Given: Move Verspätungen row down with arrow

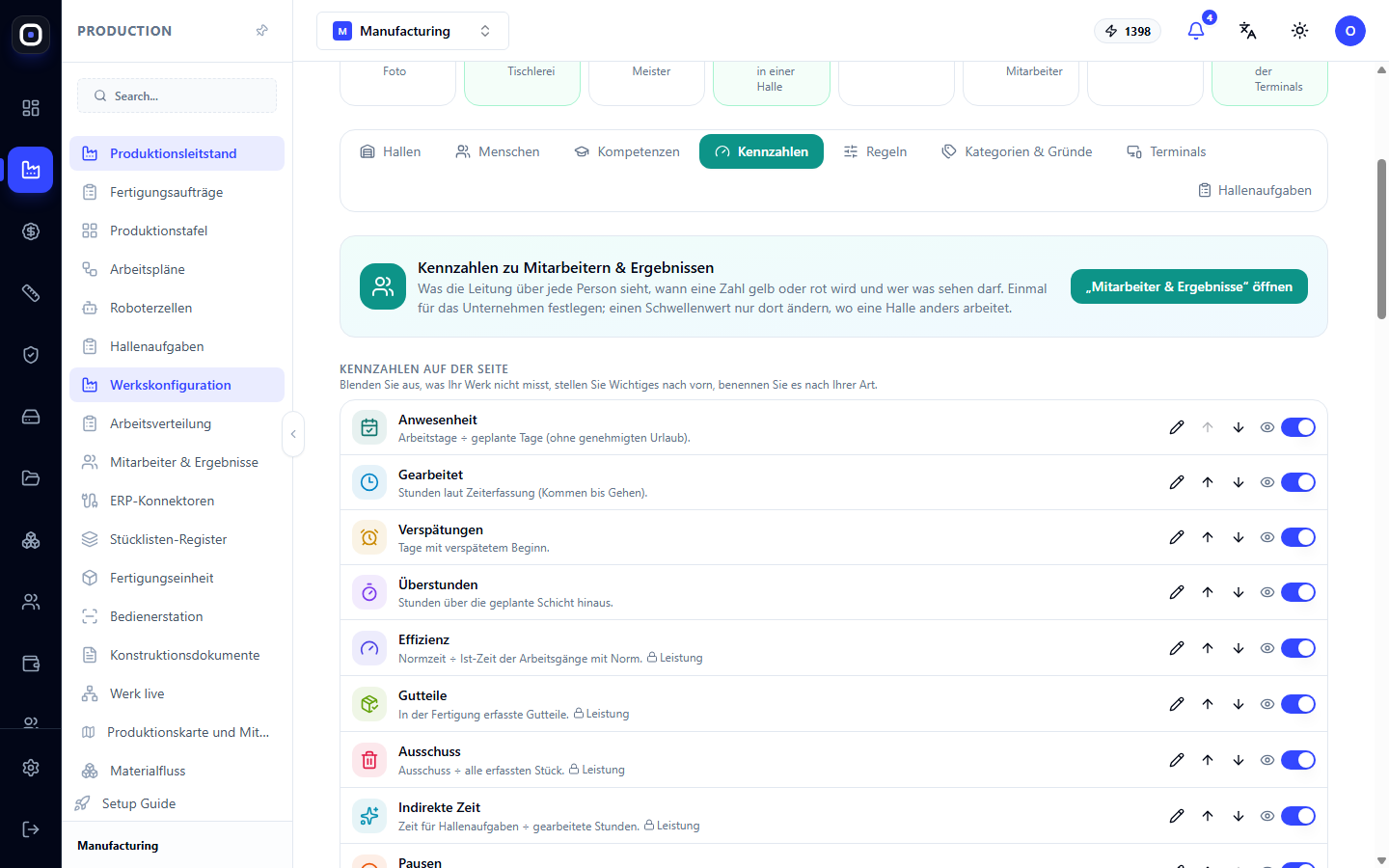Looking at the screenshot, I should (x=1239, y=537).
